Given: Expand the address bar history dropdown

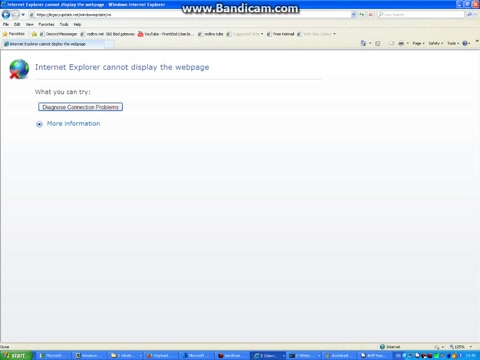Looking at the screenshot, I should pyautogui.click(x=354, y=15).
